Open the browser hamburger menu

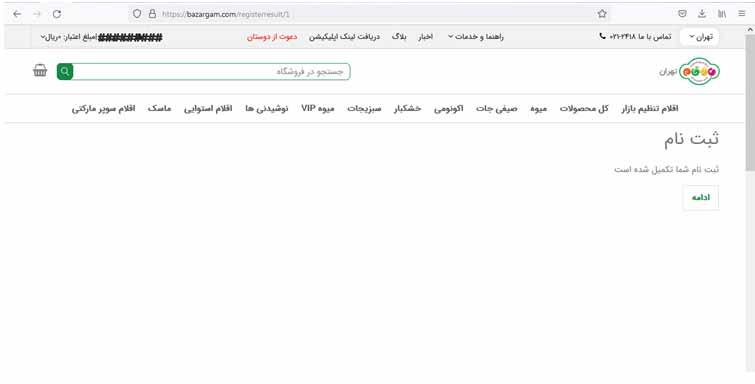(742, 14)
